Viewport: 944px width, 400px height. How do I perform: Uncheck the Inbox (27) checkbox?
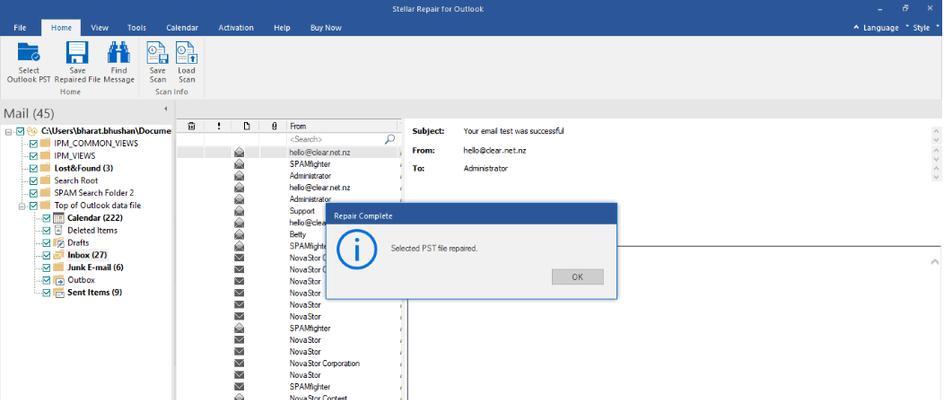[x=46, y=255]
